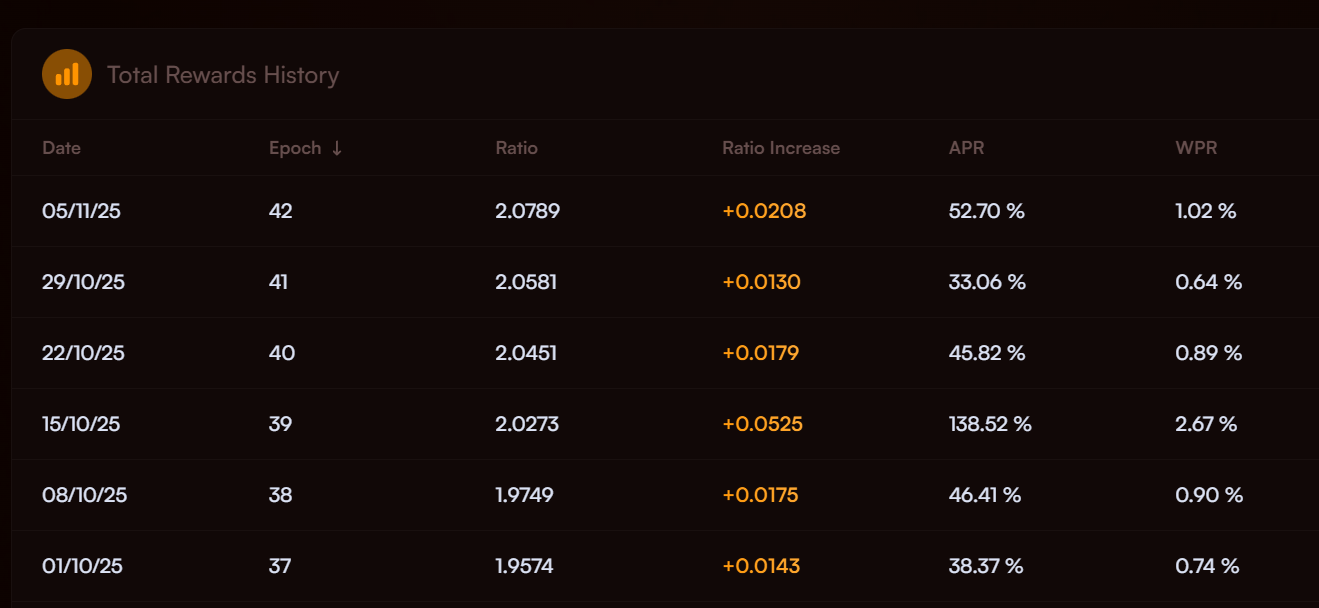Click the APR column header
The height and width of the screenshot is (608, 1319).
tap(966, 148)
